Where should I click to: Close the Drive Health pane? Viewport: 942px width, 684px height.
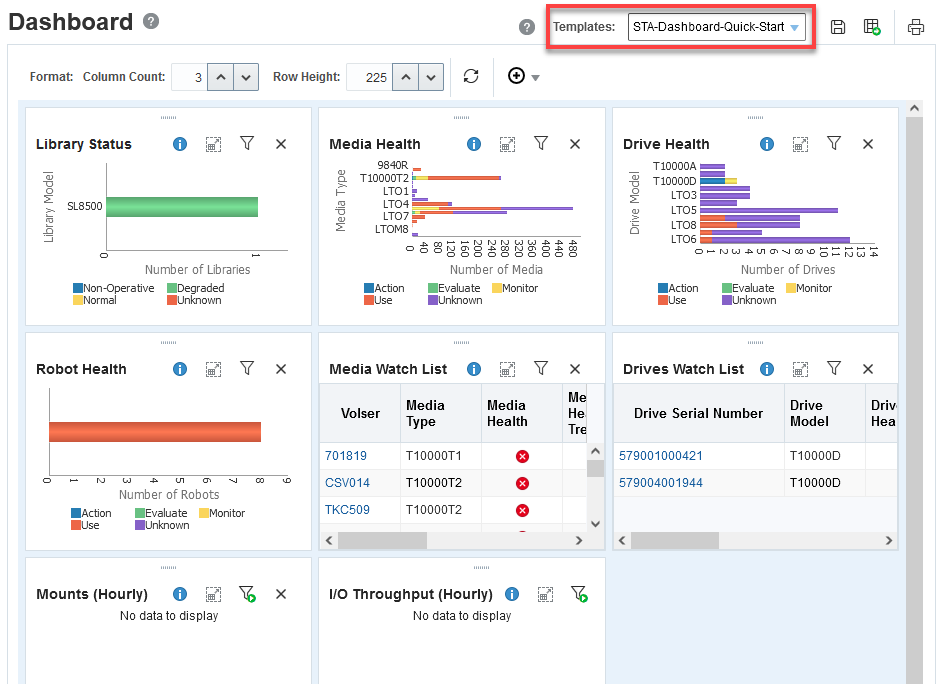868,144
